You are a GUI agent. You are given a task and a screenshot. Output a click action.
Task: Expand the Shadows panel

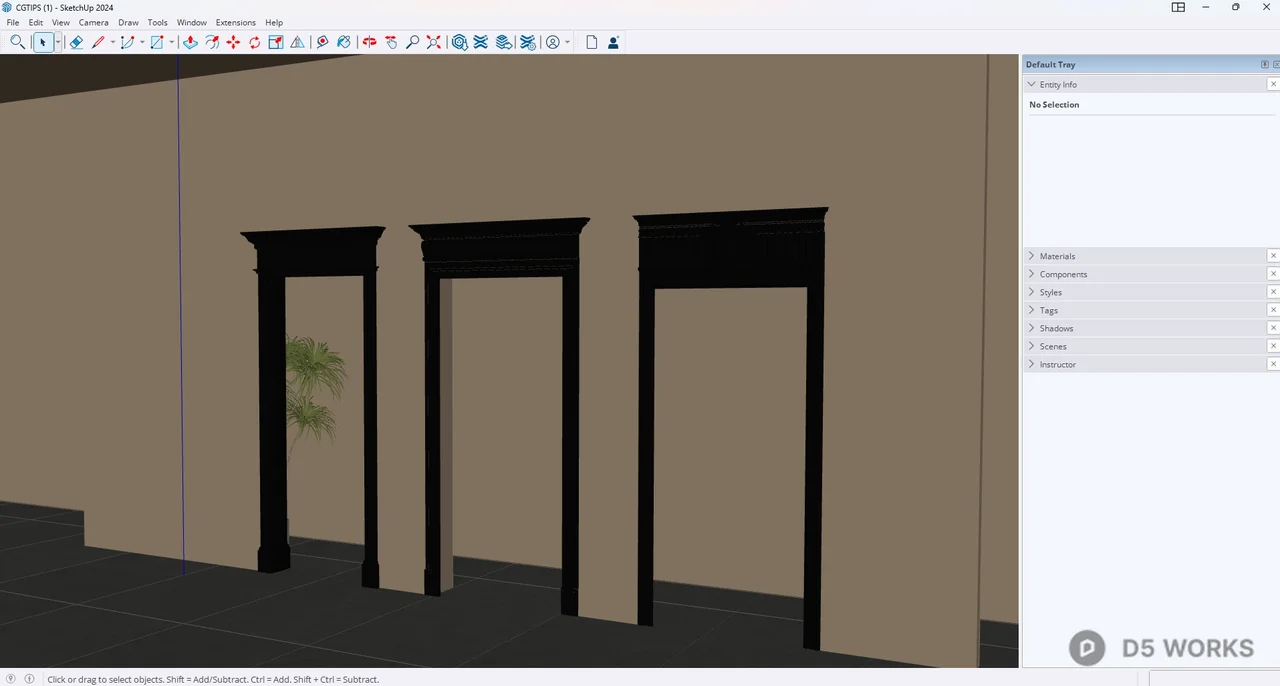click(1032, 328)
